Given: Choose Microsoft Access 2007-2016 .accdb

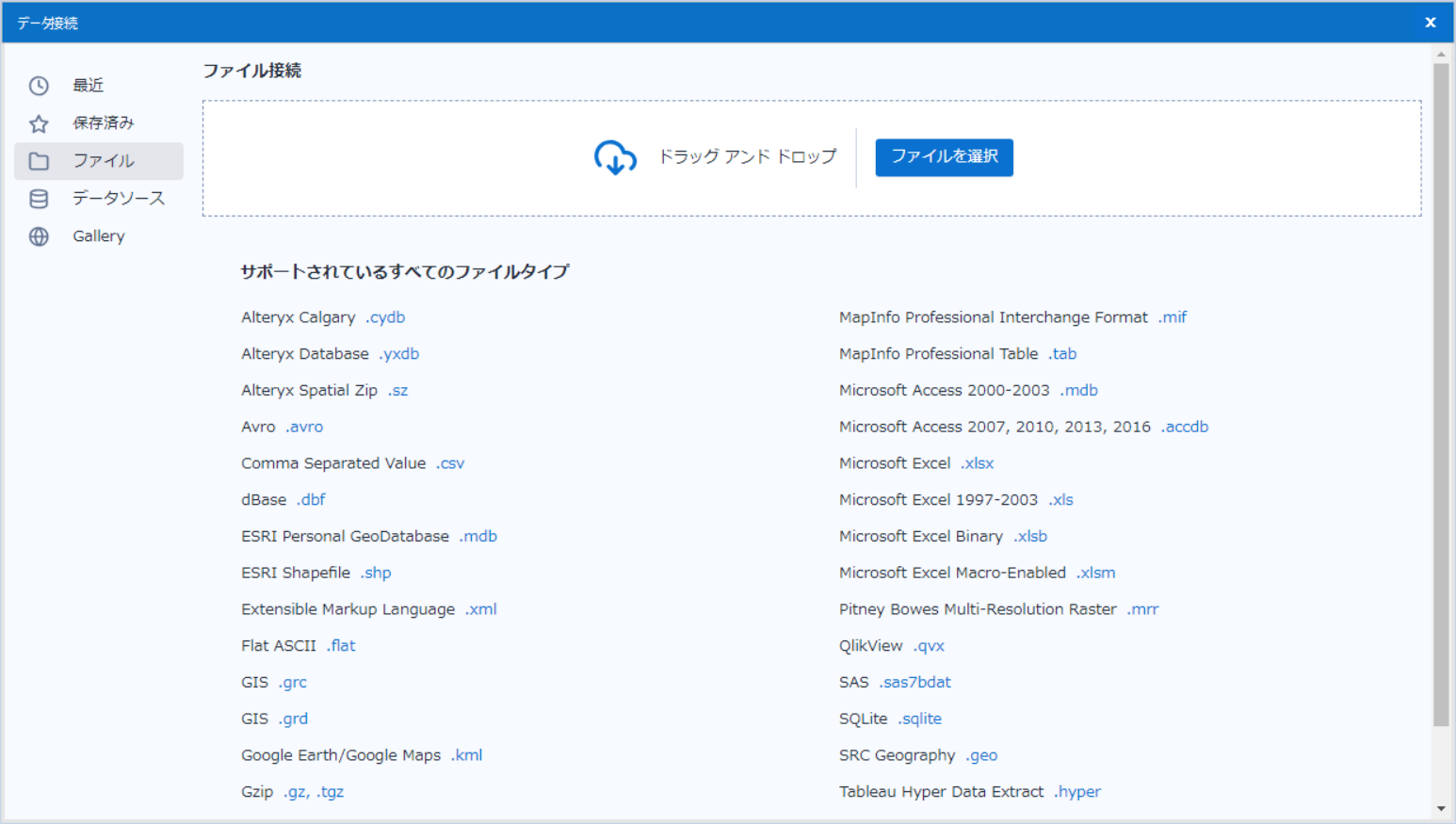Looking at the screenshot, I should (1024, 427).
